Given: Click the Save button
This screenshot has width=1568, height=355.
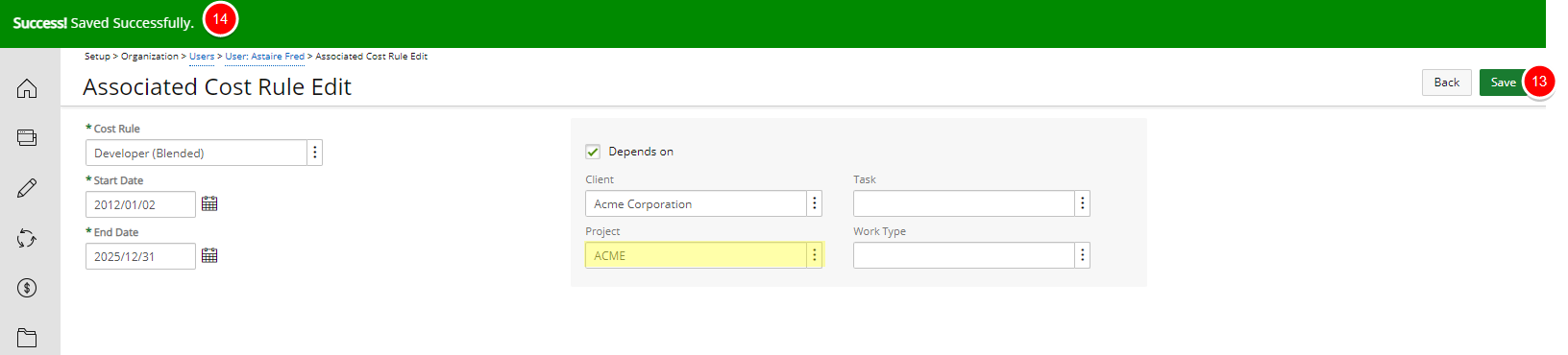Looking at the screenshot, I should [1503, 83].
